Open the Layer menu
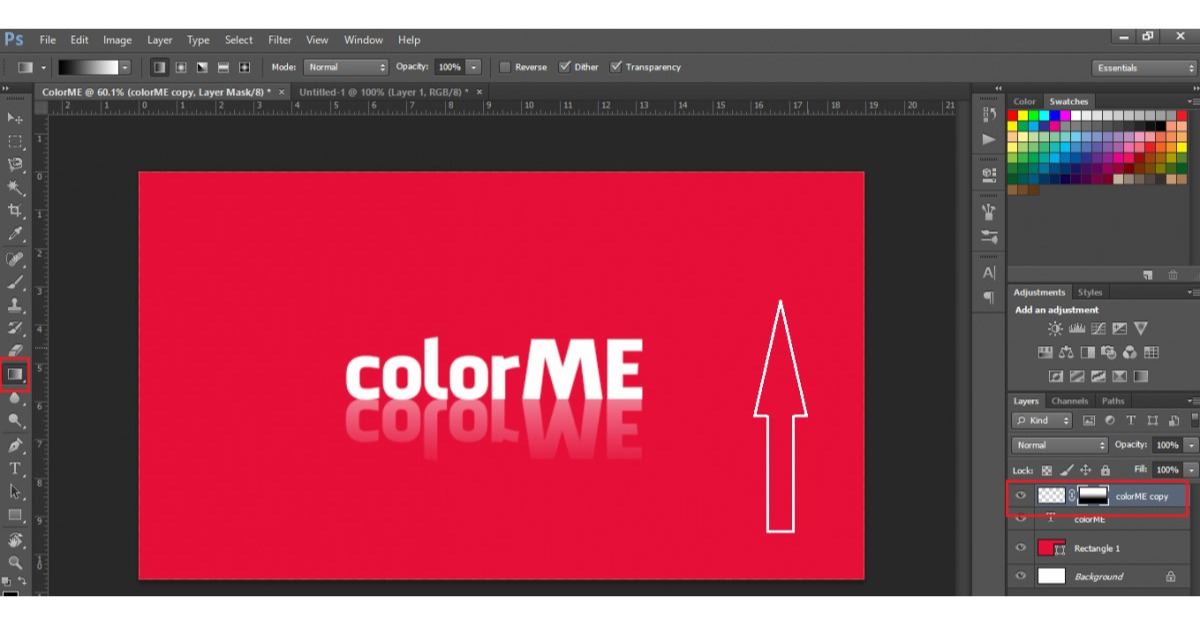 click(160, 40)
